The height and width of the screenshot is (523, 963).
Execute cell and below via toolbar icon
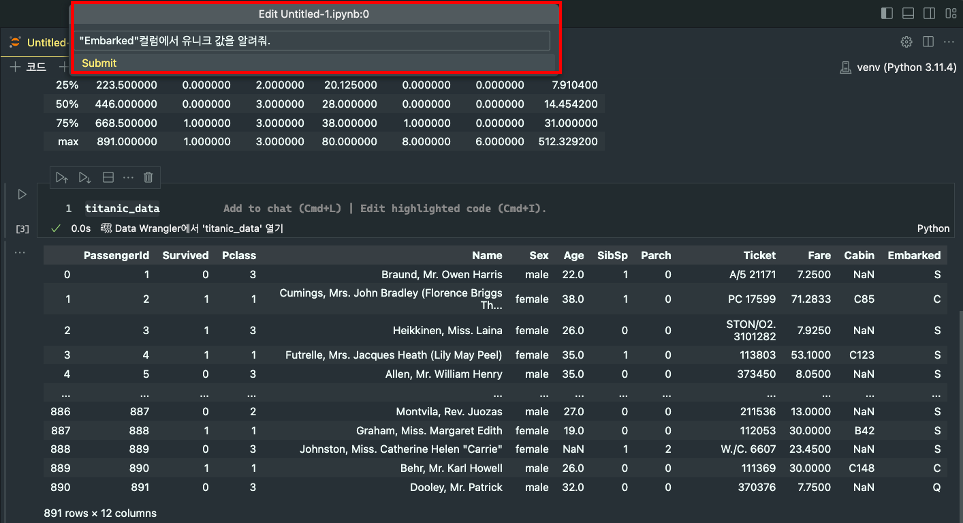[85, 177]
